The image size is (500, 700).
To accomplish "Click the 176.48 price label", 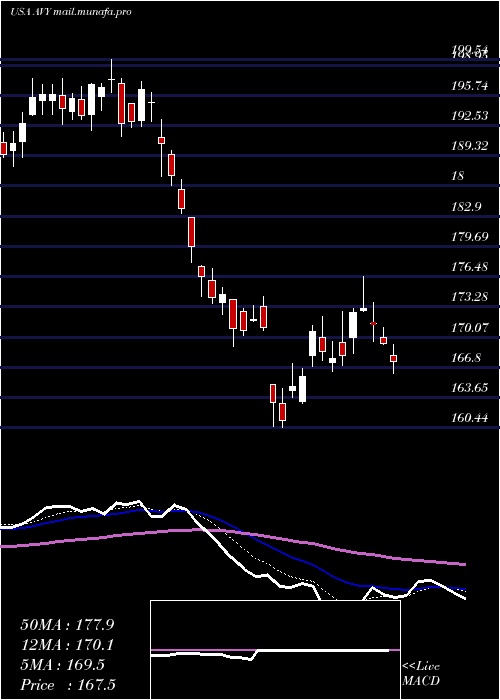I will (469, 267).
